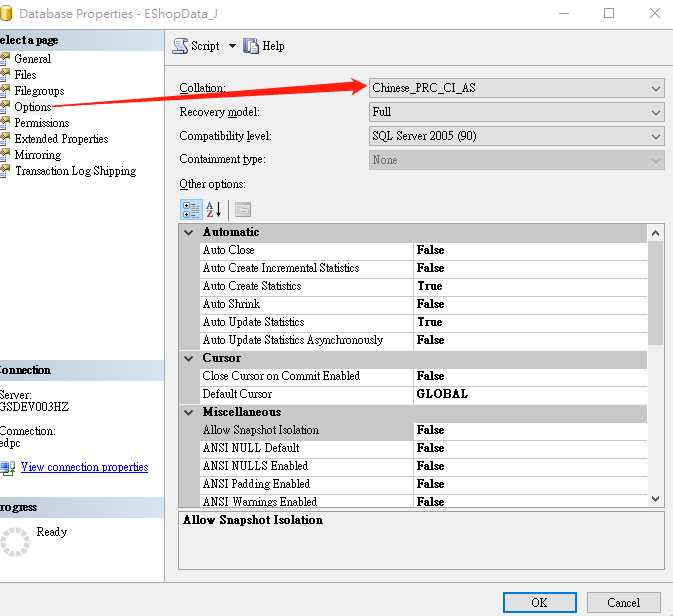Open the Extended Properties page
The width and height of the screenshot is (673, 616).
coord(61,139)
